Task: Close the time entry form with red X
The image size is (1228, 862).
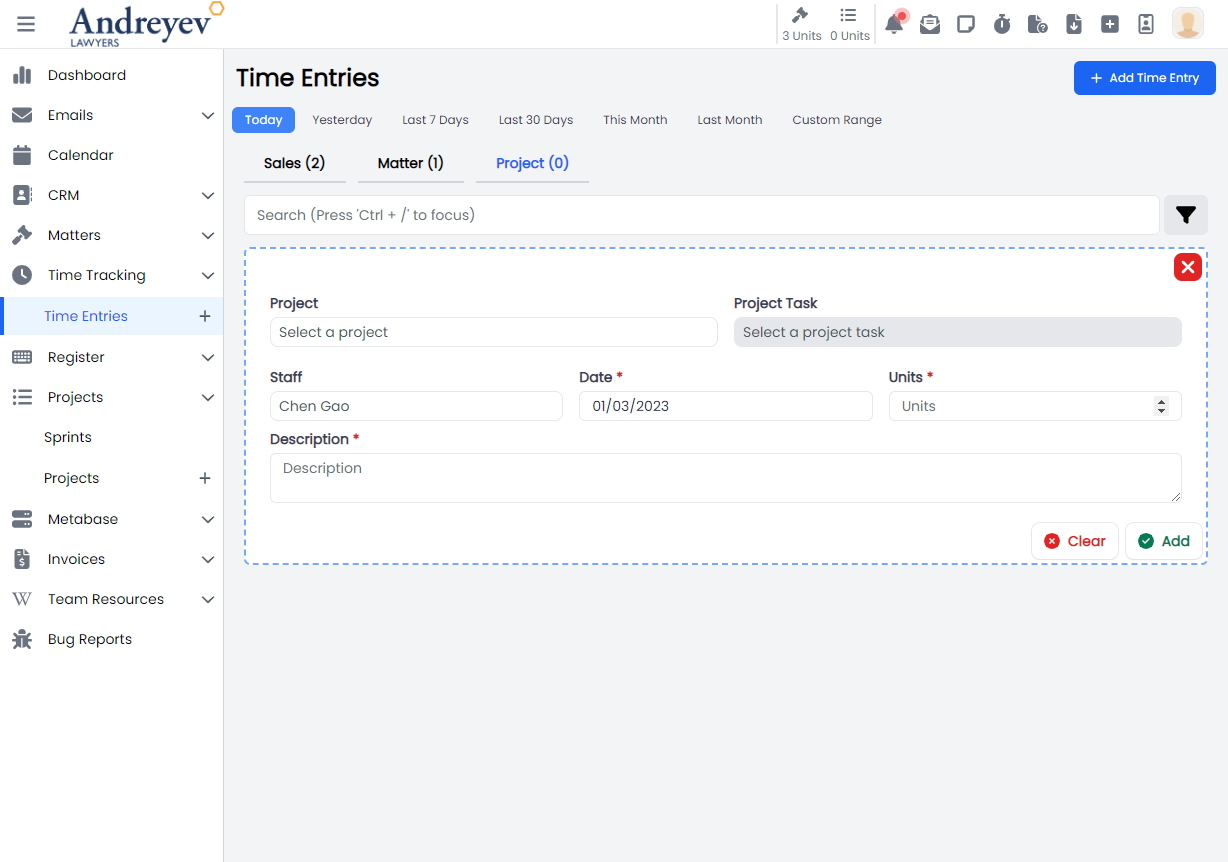Action: click(x=1187, y=267)
